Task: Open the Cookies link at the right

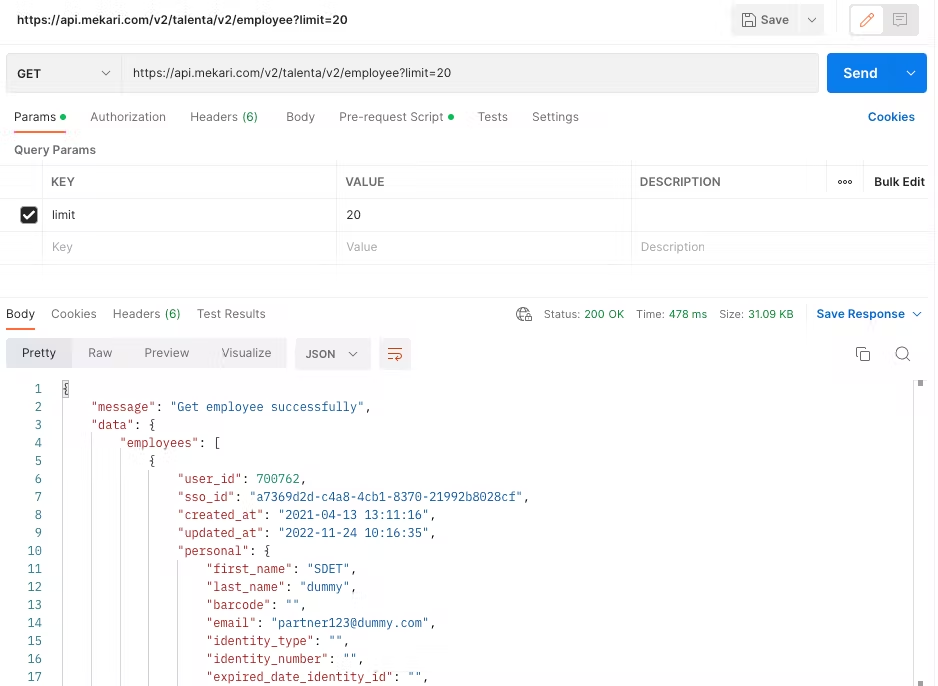Action: click(x=891, y=117)
